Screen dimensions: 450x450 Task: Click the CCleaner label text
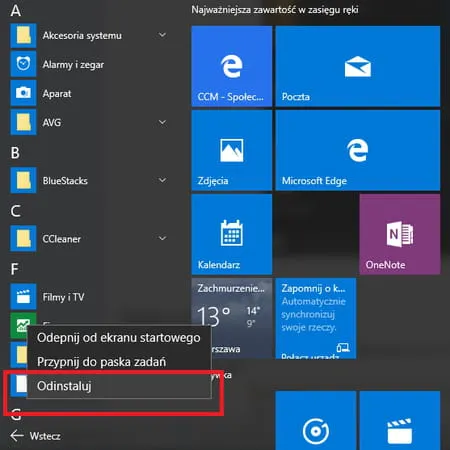pyautogui.click(x=62, y=239)
